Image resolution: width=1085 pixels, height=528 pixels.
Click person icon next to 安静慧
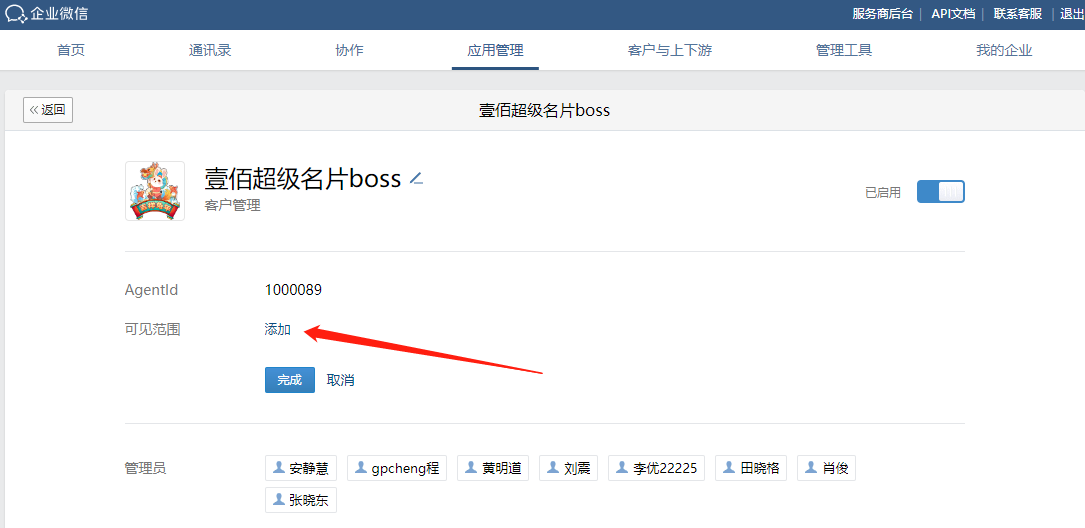coord(279,468)
